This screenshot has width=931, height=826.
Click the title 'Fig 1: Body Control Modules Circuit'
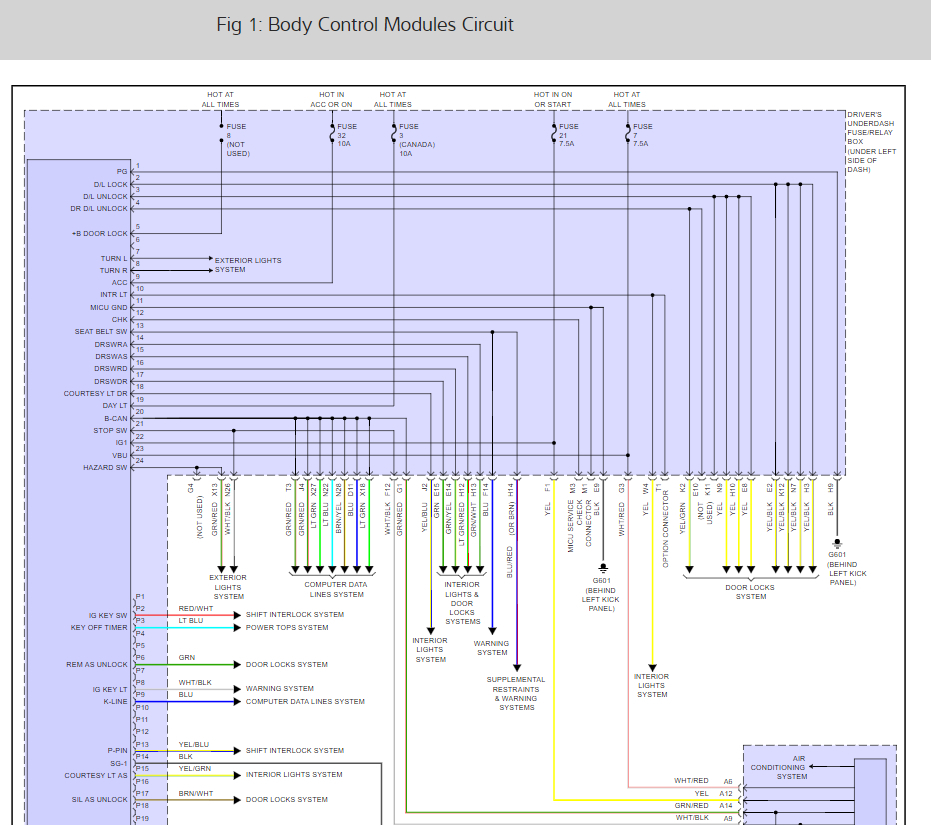(x=365, y=24)
